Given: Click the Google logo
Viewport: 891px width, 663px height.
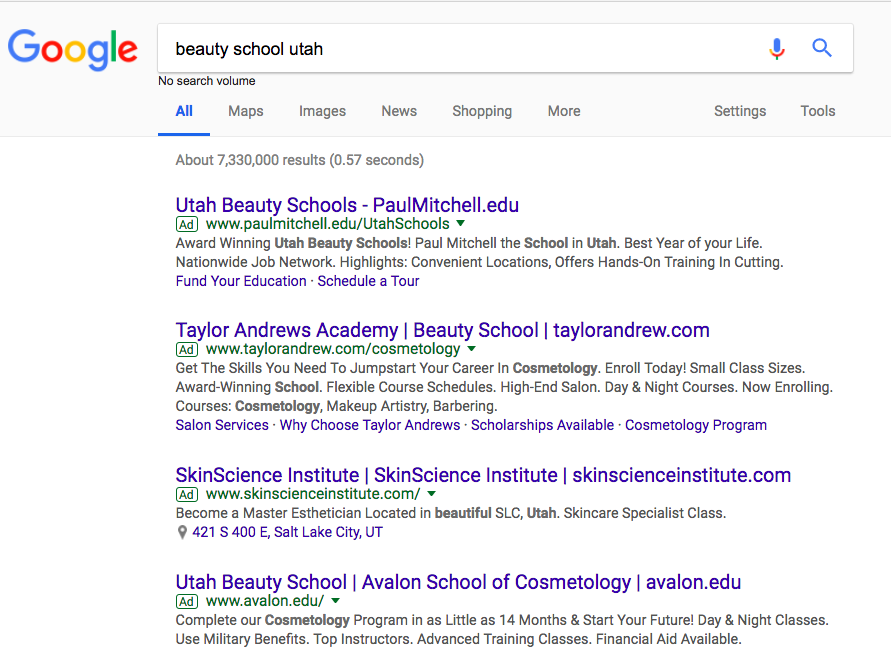Looking at the screenshot, I should [72, 49].
